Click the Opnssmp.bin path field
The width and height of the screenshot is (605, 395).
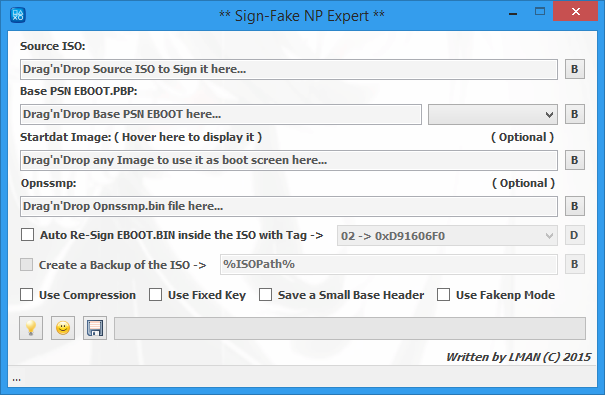click(x=289, y=206)
